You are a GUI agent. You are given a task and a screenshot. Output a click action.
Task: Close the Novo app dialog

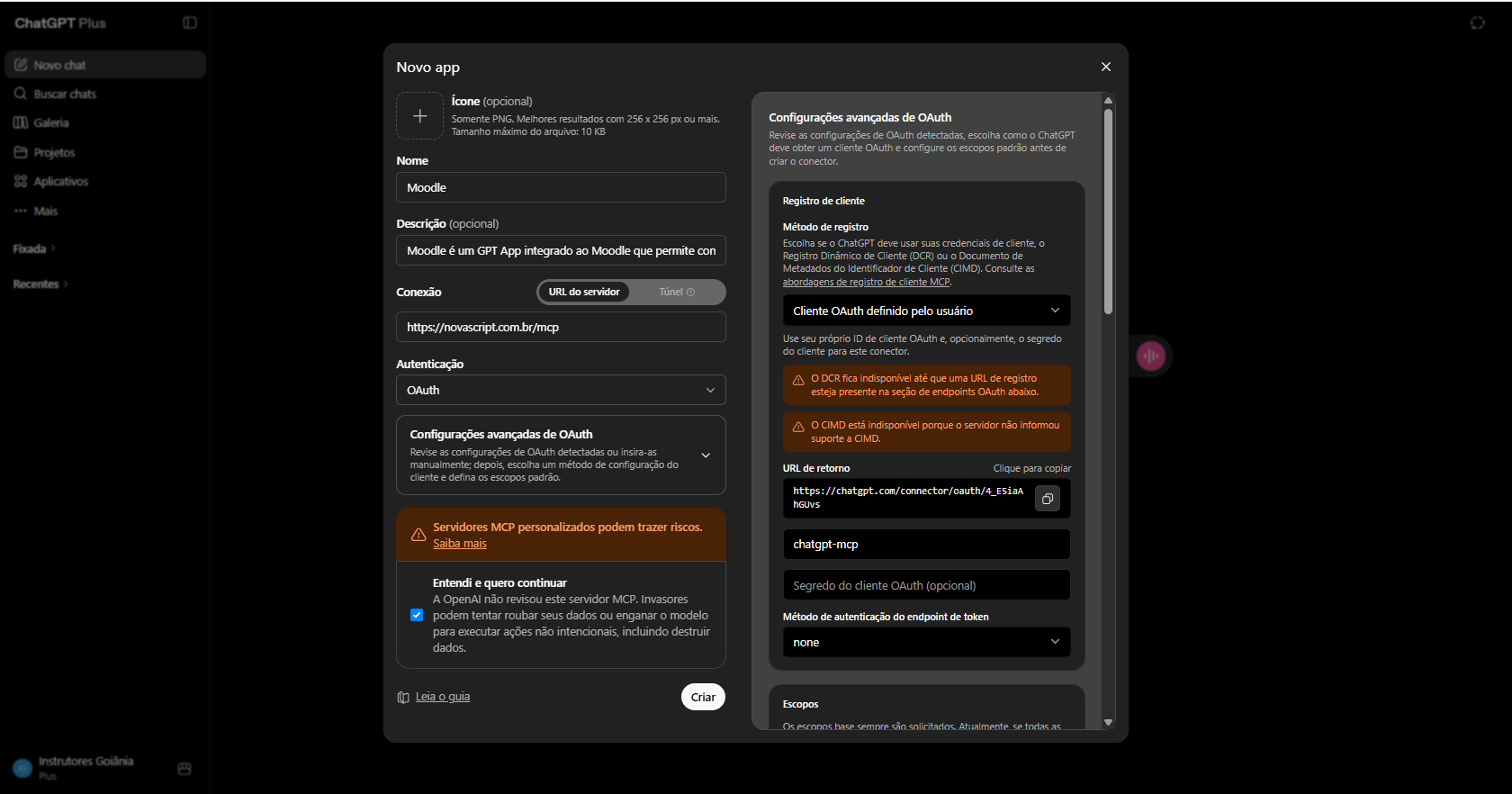(x=1106, y=67)
